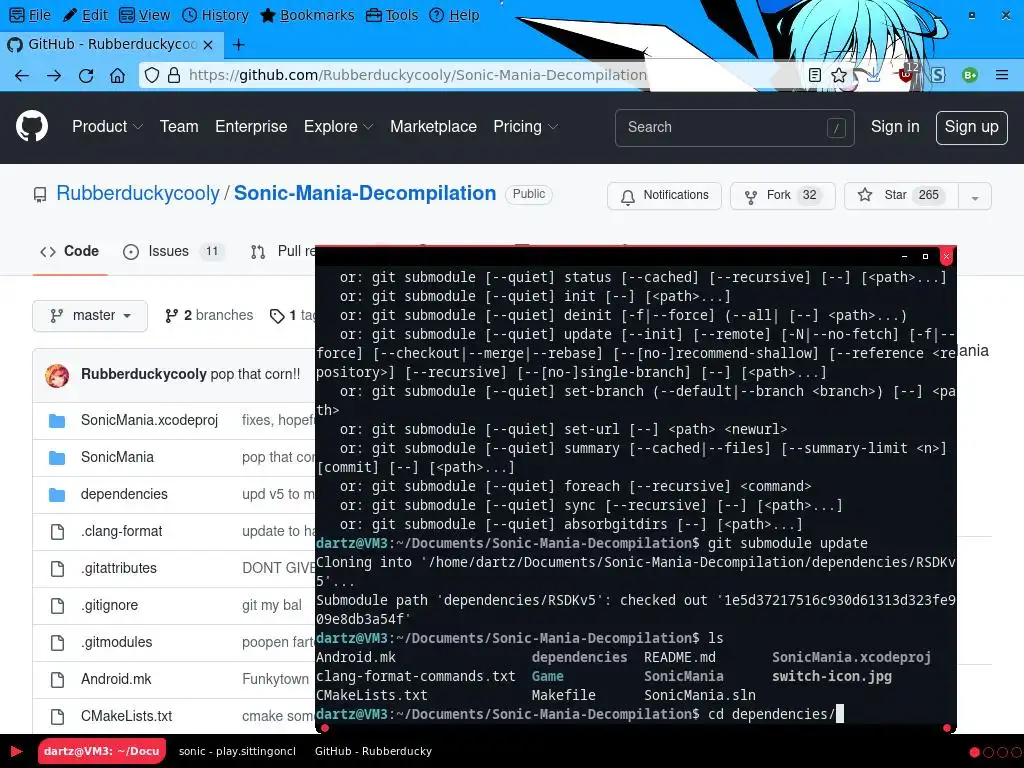1024x768 pixels.
Task: Open the Bookmarks menu
Action: point(307,15)
